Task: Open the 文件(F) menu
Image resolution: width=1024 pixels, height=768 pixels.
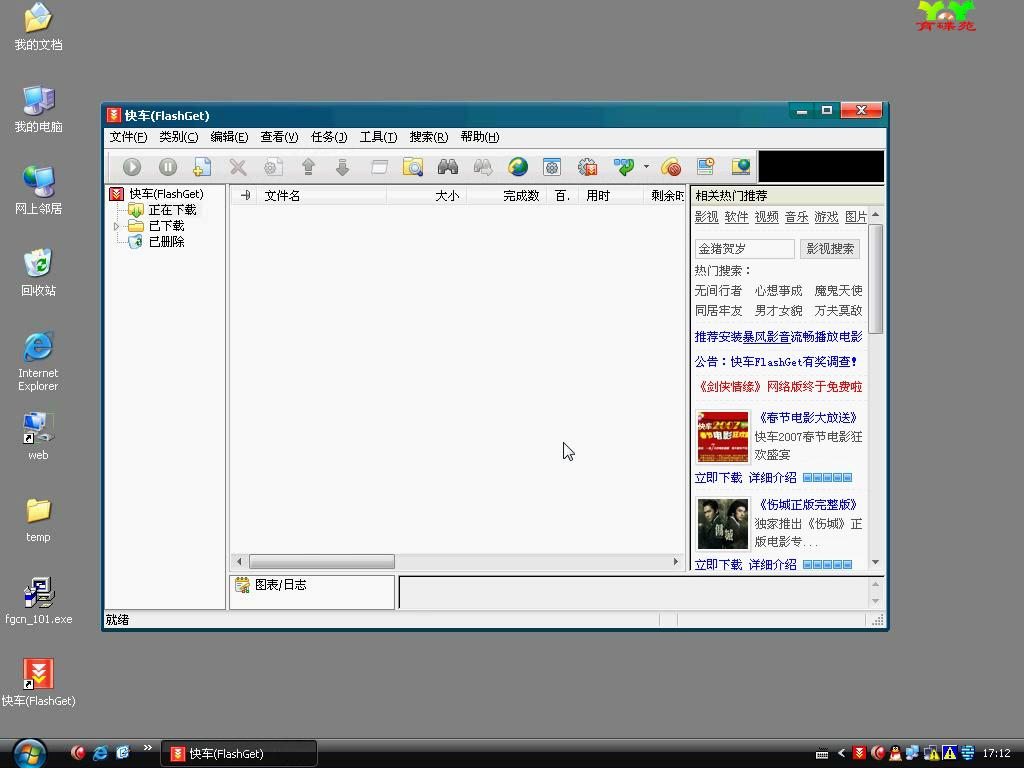Action: tap(128, 136)
